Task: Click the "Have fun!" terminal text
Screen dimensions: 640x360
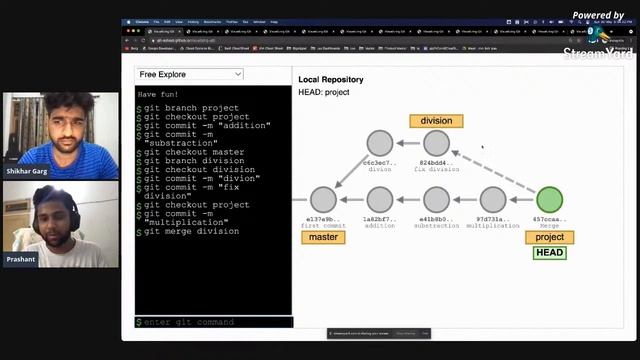Action: [x=158, y=94]
